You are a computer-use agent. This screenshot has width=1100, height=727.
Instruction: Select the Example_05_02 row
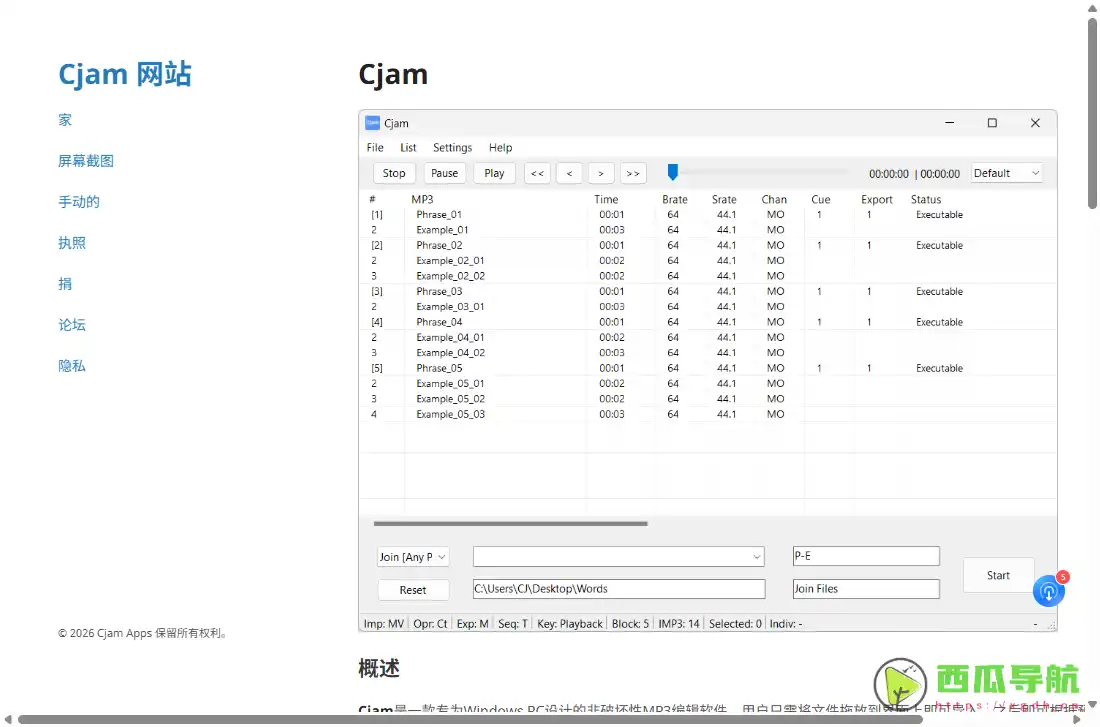tap(707, 399)
